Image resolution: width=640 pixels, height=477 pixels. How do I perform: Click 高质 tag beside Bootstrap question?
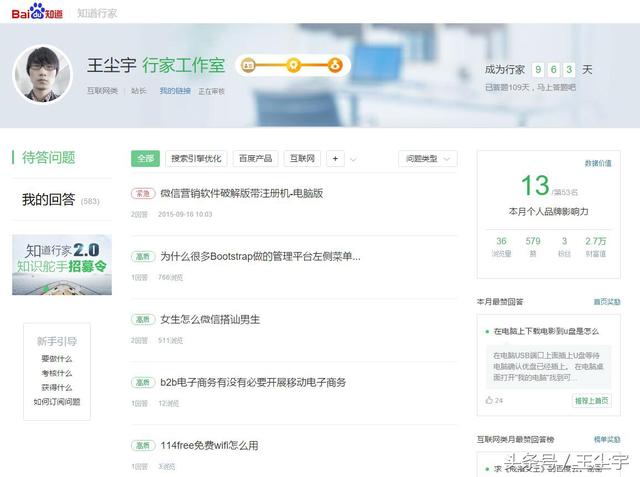pos(143,256)
